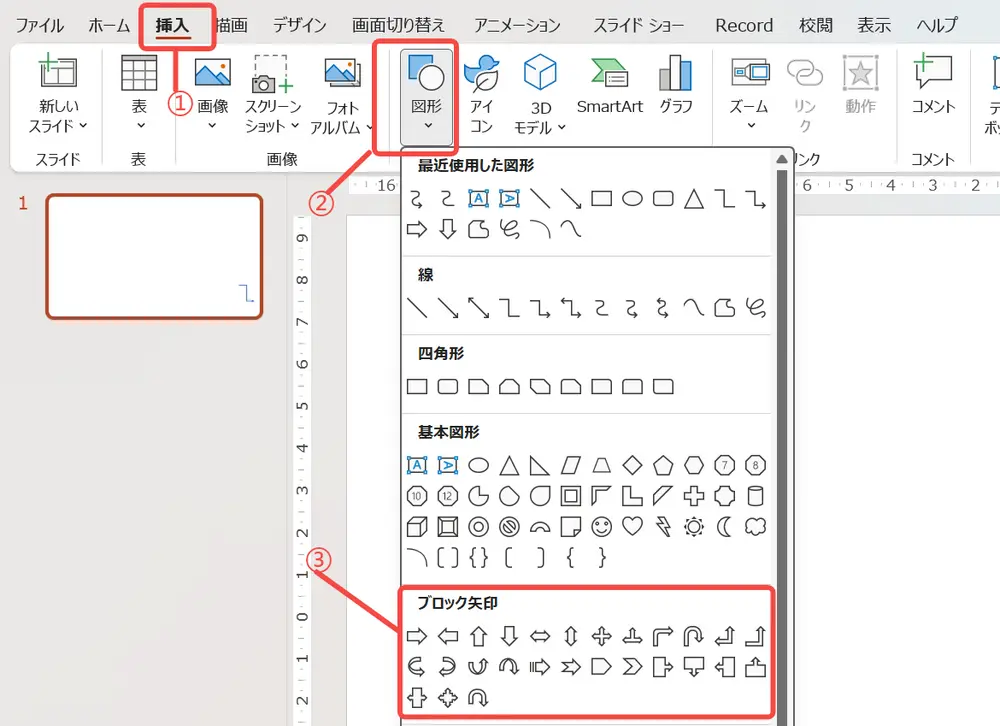The width and height of the screenshot is (1000, 726).
Task: Choose the pentagon in 基本図形
Action: coord(663,466)
